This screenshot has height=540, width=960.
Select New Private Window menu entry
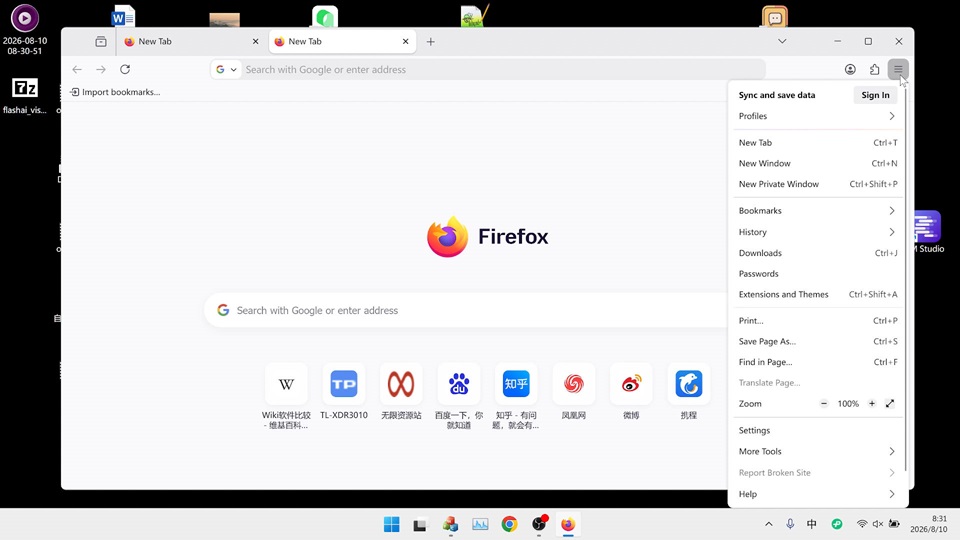pyautogui.click(x=818, y=184)
